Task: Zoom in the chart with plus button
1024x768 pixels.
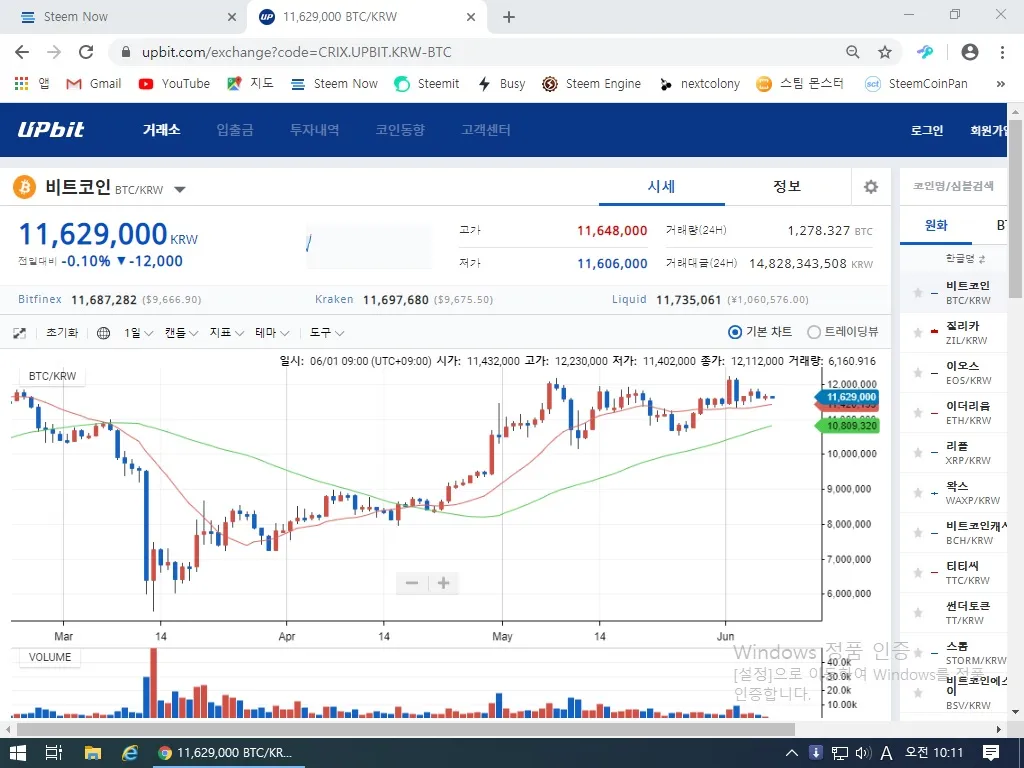Action: click(443, 583)
